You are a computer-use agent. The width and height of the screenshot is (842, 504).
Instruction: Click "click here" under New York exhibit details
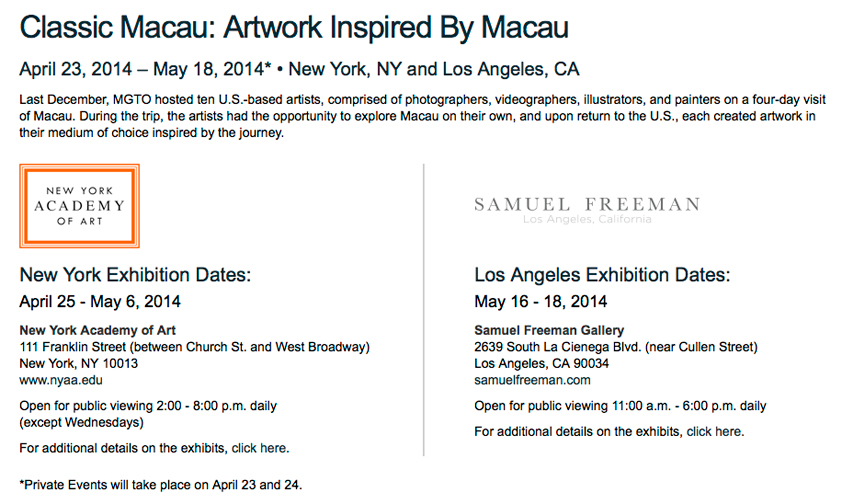click(x=260, y=447)
